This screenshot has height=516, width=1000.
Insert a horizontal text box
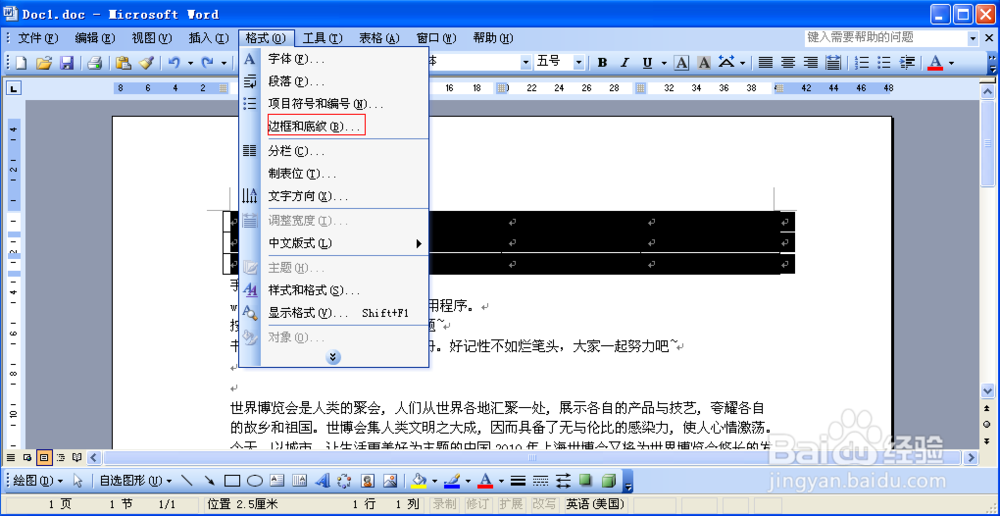(277, 480)
